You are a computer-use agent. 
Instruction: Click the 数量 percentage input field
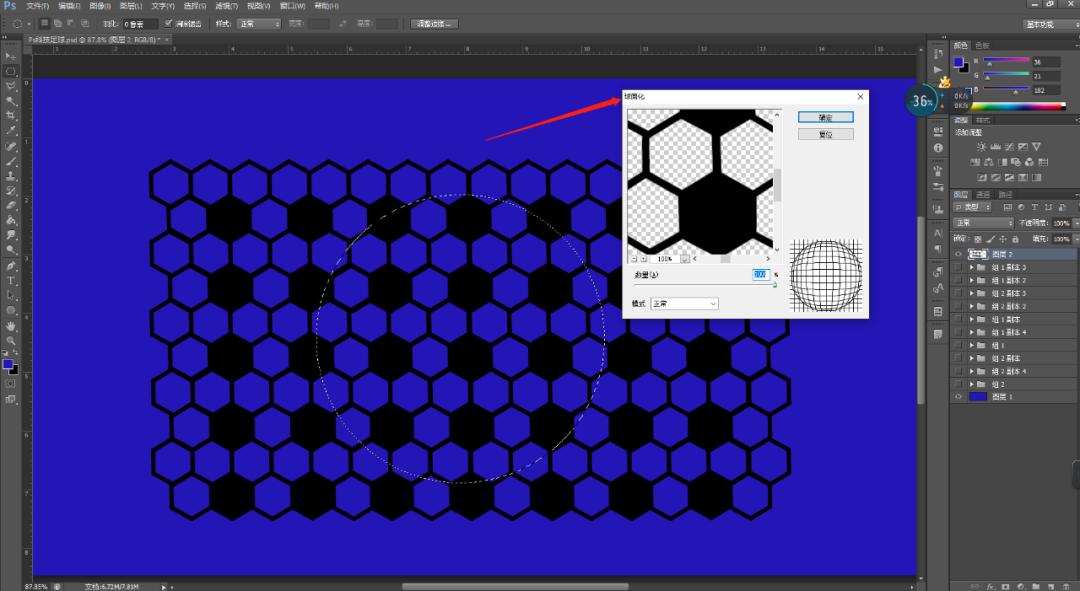tap(760, 274)
